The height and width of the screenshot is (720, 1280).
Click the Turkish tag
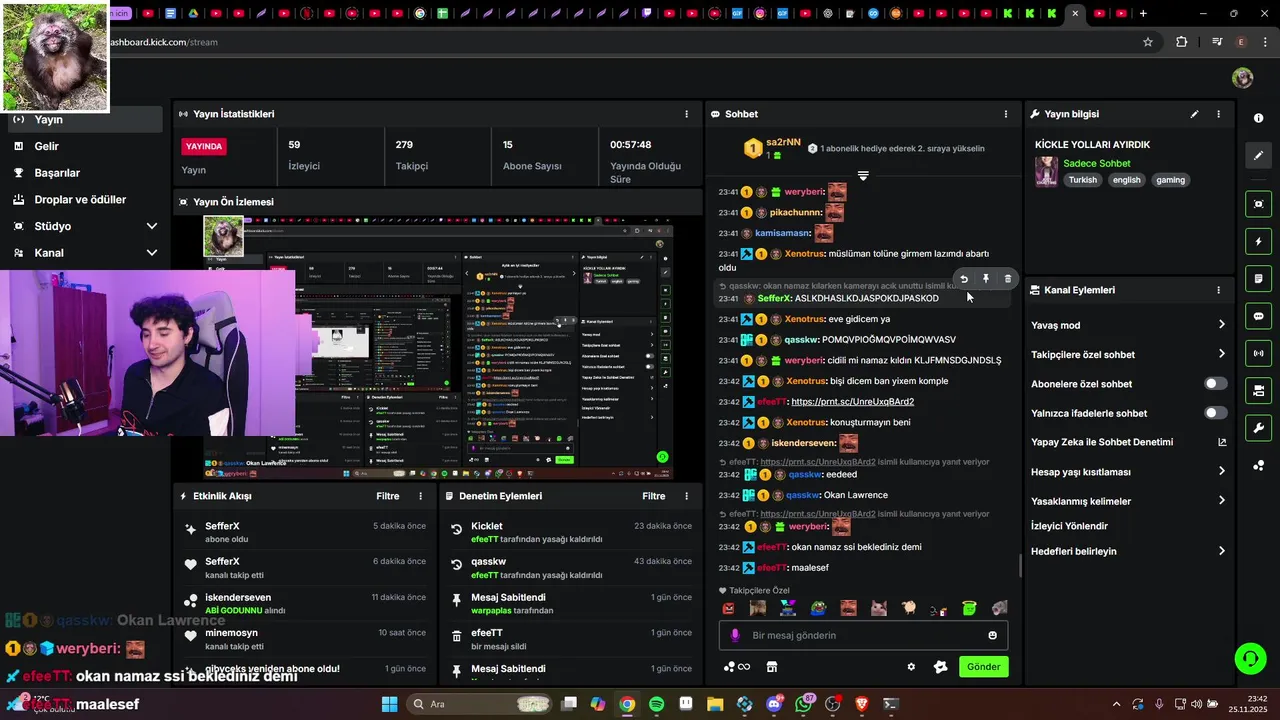click(x=1082, y=180)
